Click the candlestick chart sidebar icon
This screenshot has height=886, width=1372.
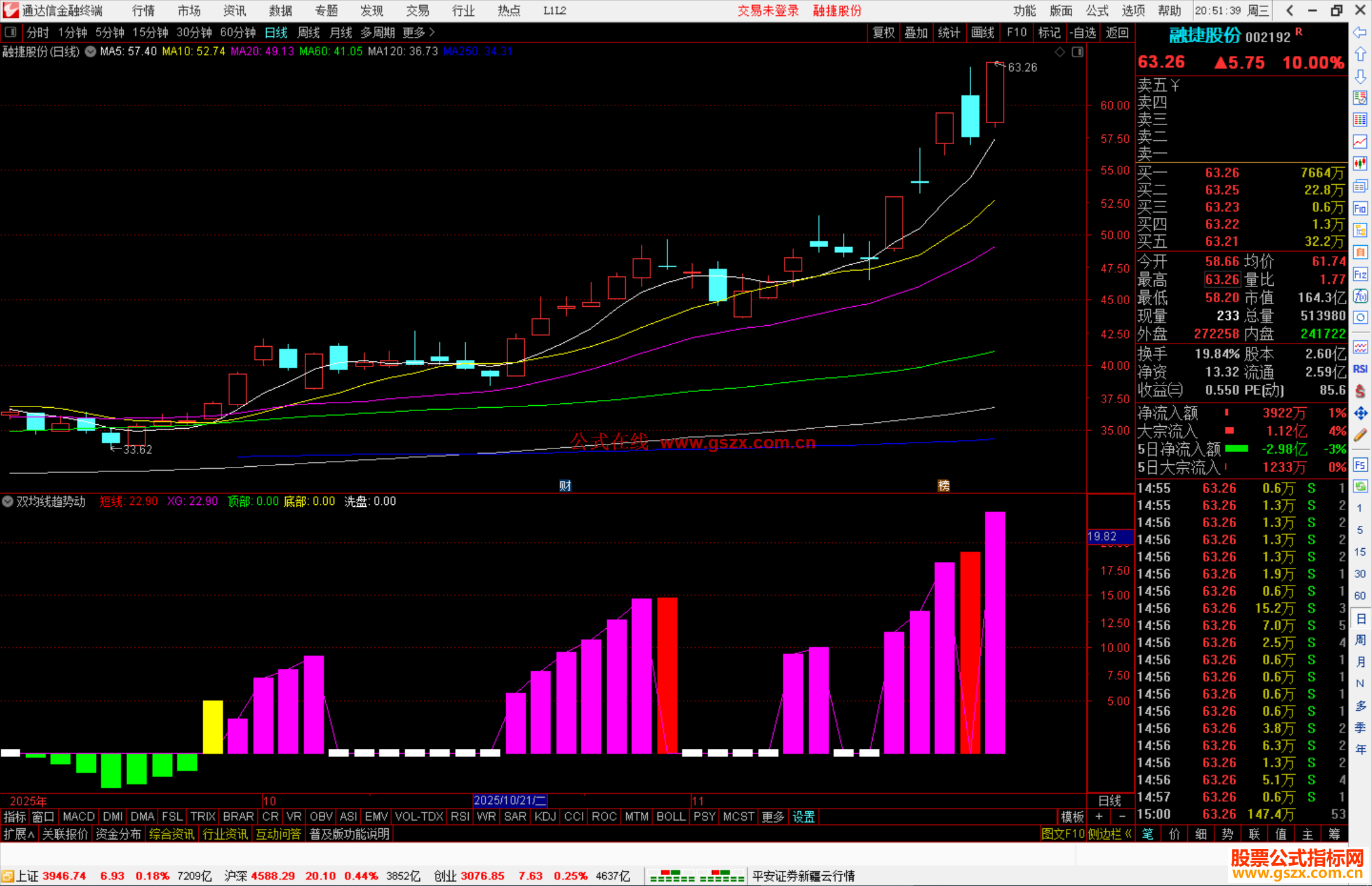tap(1360, 164)
